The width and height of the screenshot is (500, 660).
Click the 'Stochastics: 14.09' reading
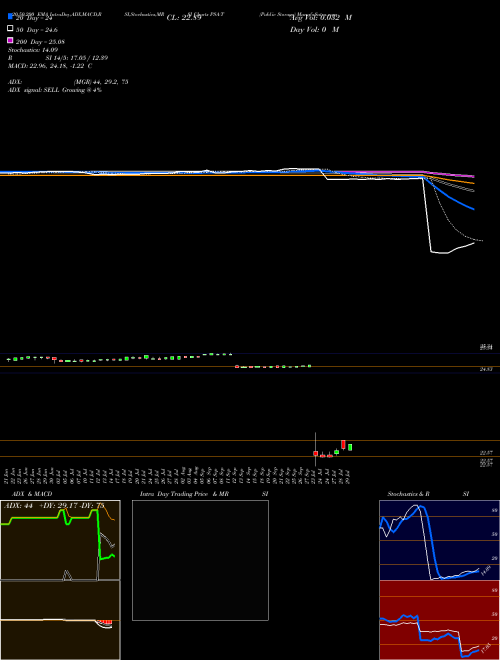(33, 50)
